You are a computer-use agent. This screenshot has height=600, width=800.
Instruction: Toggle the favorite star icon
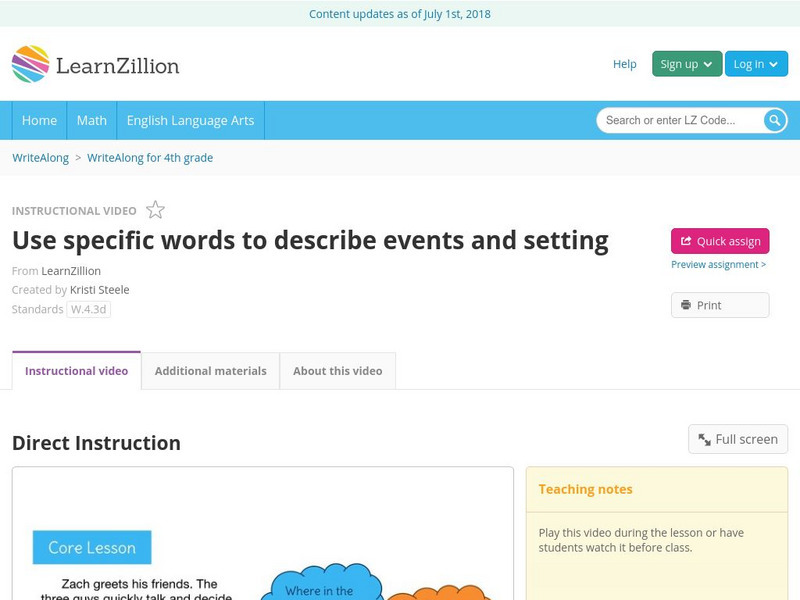155,210
